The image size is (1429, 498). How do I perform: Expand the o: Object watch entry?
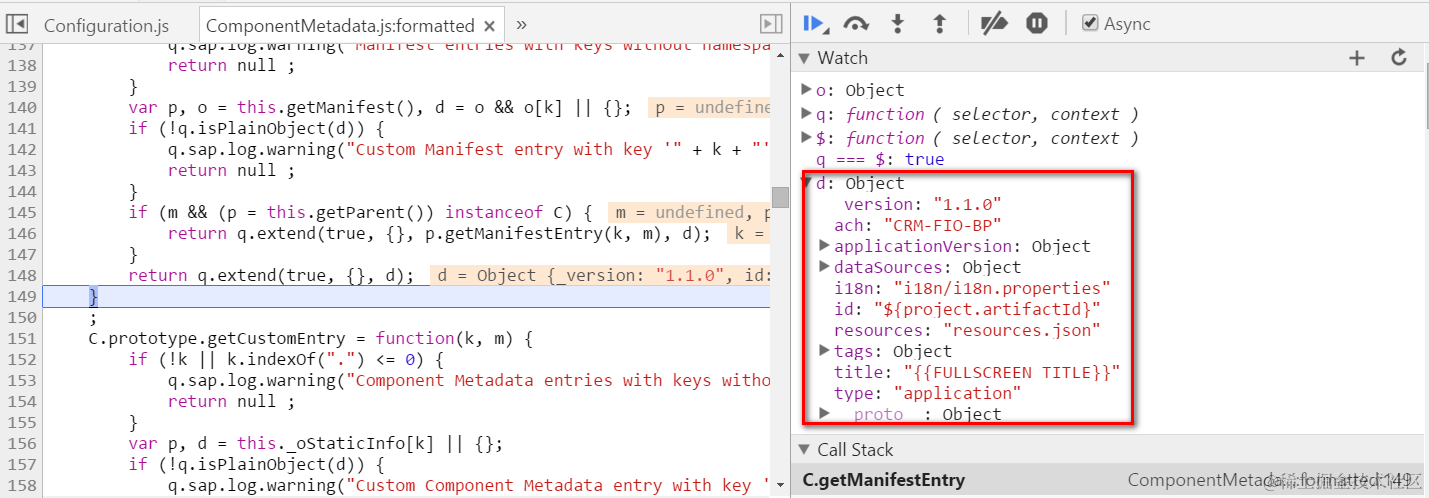click(808, 90)
